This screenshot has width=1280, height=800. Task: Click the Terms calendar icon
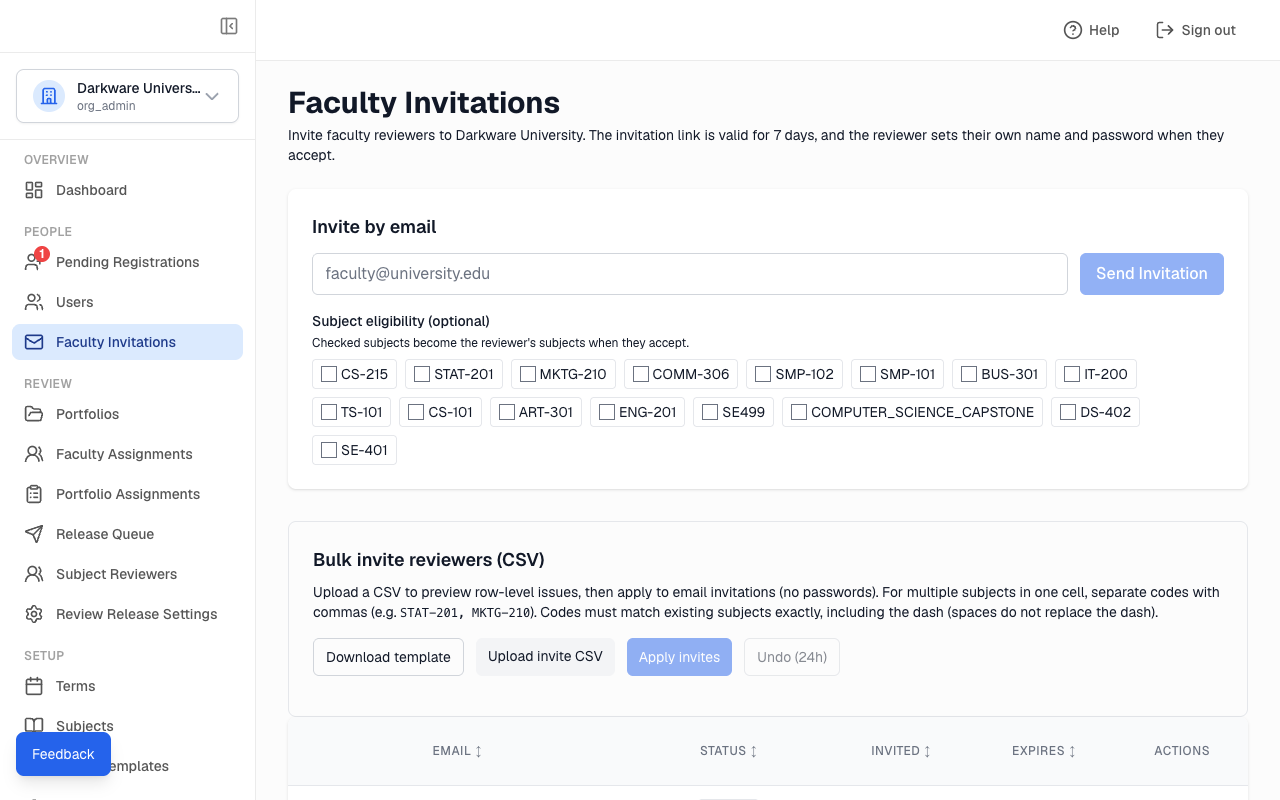[34, 686]
